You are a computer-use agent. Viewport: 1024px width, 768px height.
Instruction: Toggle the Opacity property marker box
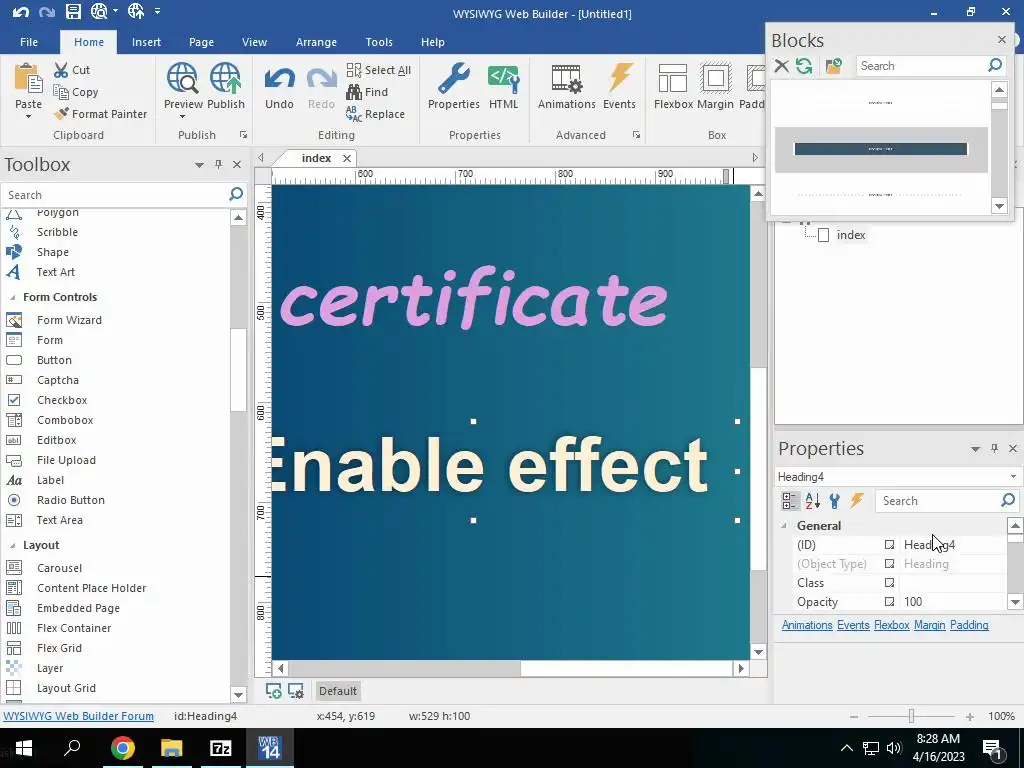[x=889, y=601]
